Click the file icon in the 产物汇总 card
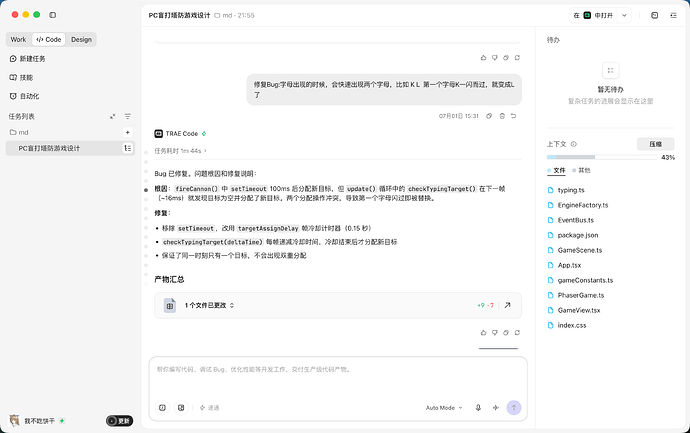The image size is (690, 433). [x=170, y=305]
